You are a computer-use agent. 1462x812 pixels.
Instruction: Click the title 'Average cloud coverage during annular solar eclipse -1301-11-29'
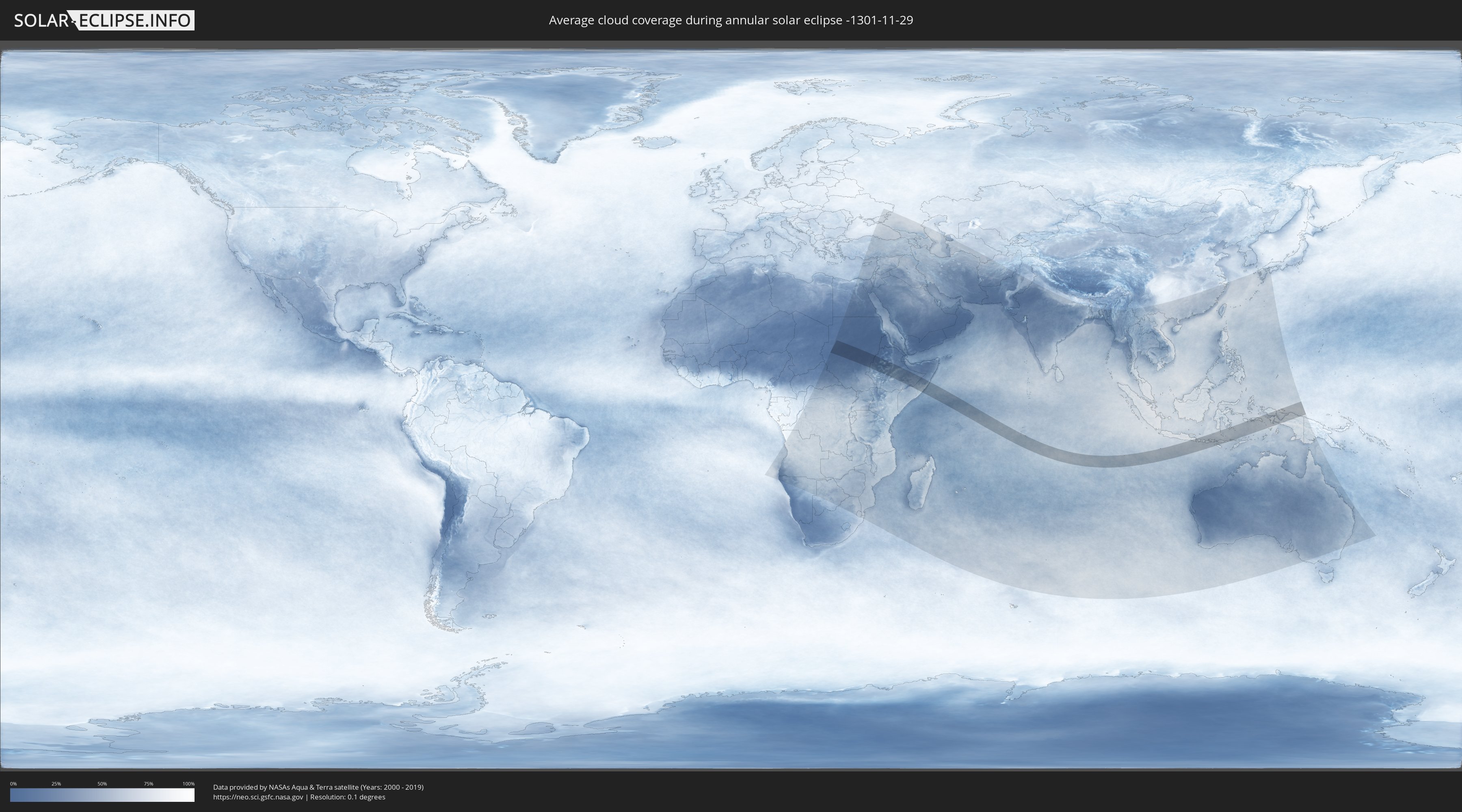(731, 20)
